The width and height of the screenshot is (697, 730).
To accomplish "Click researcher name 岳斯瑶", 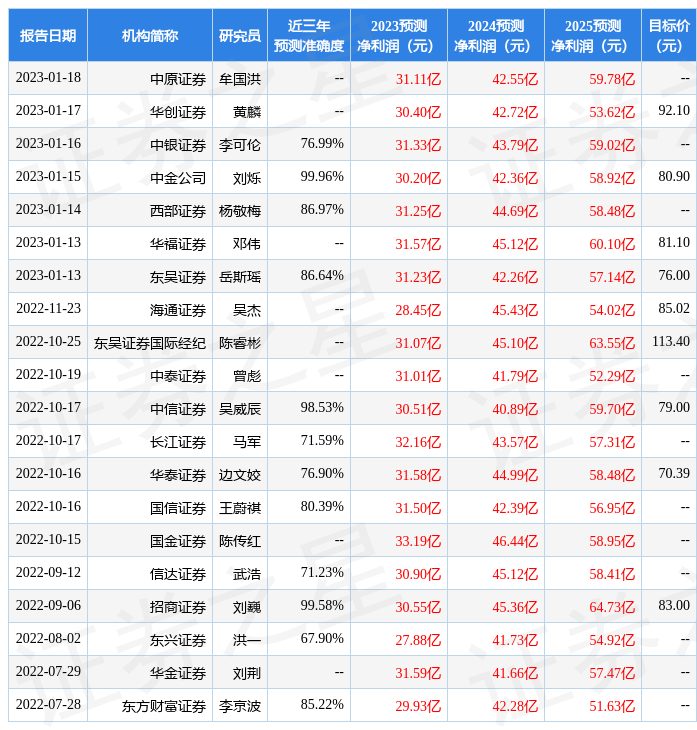I will pyautogui.click(x=240, y=277).
